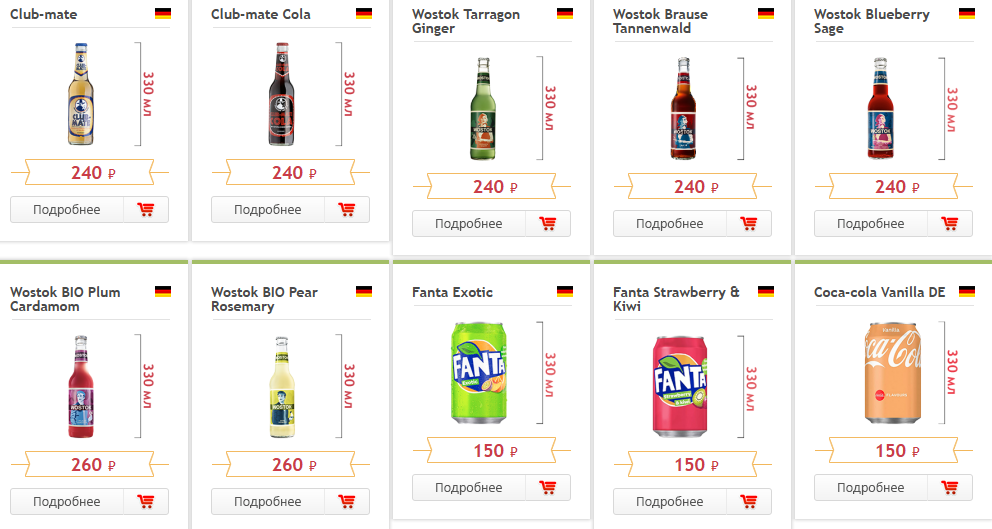Add Club-mate to cart via cart icon
The image size is (992, 529).
[x=146, y=210]
